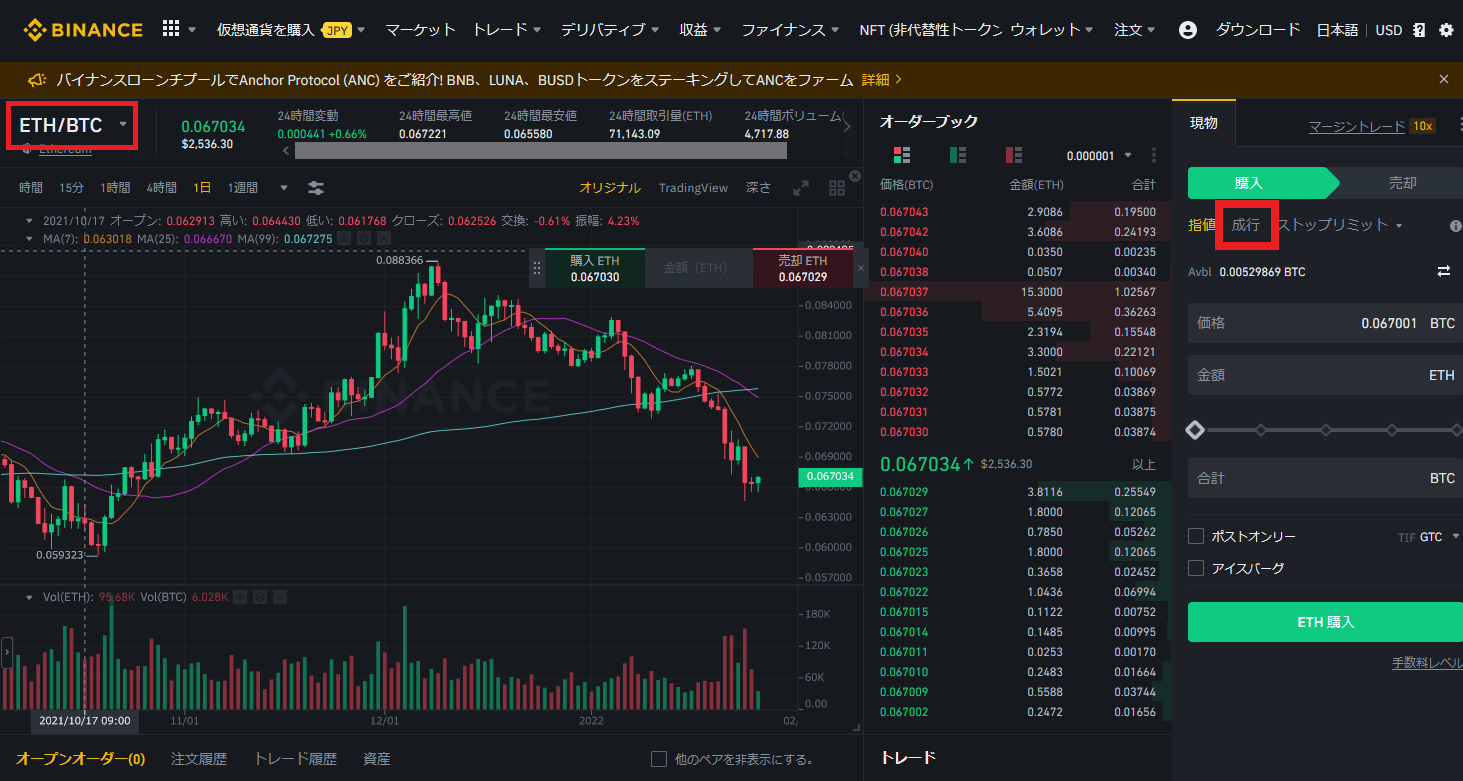Expand the chart to fullscreen
This screenshot has width=1463, height=781.
(x=801, y=188)
